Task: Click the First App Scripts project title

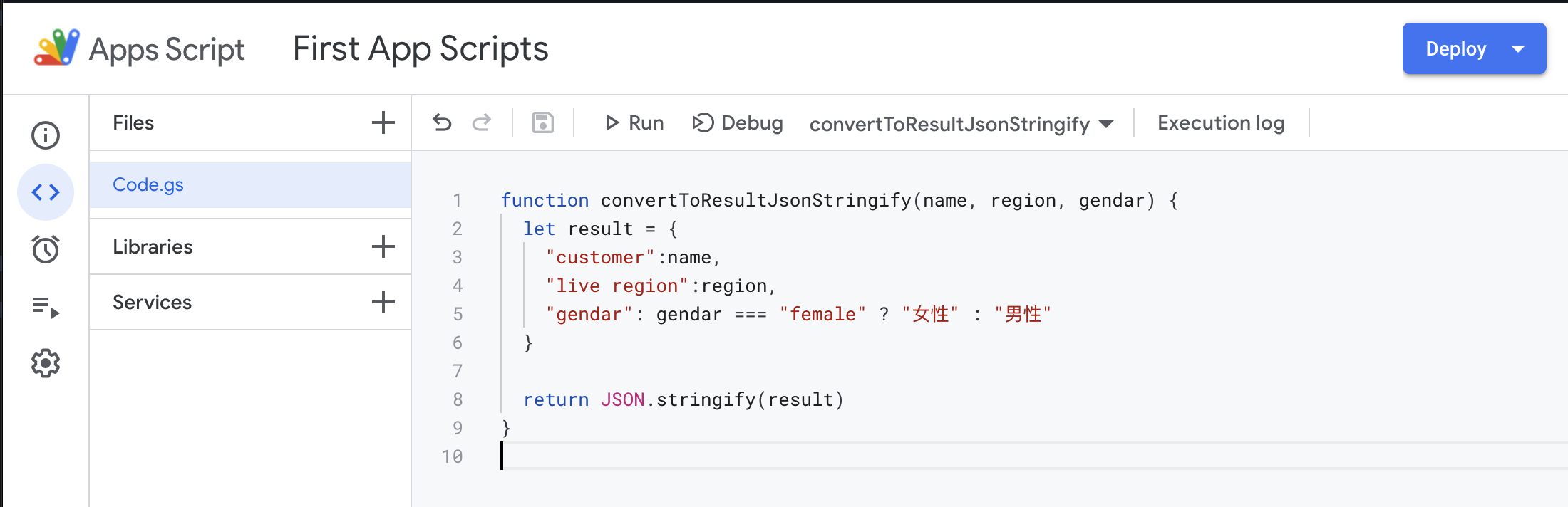Action: (421, 49)
